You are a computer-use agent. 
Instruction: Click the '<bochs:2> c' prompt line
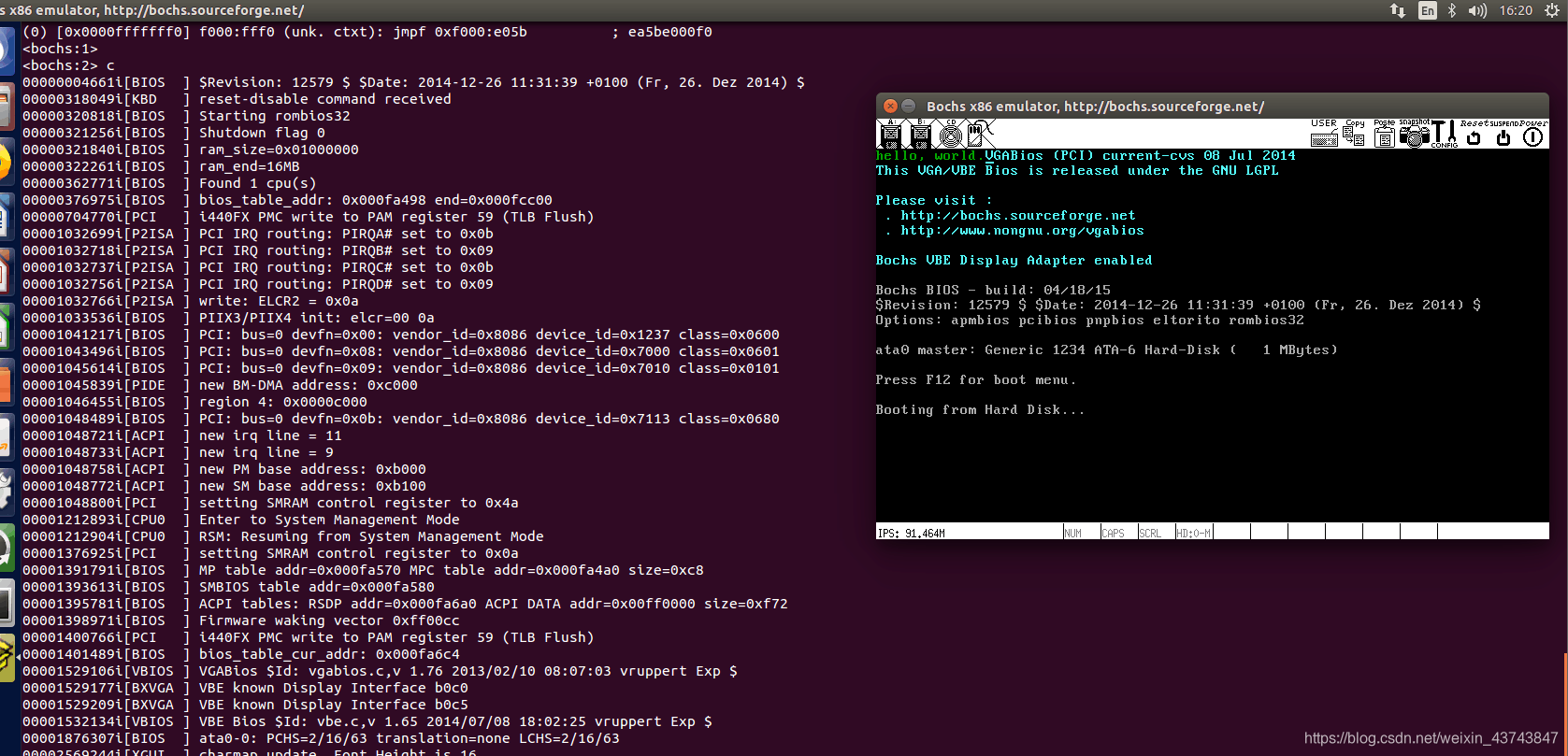tap(69, 65)
